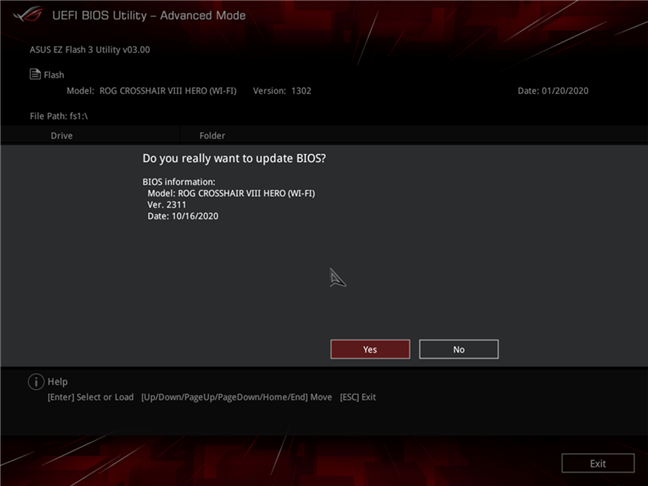
Task: Click the Help info icon
Action: click(x=36, y=381)
